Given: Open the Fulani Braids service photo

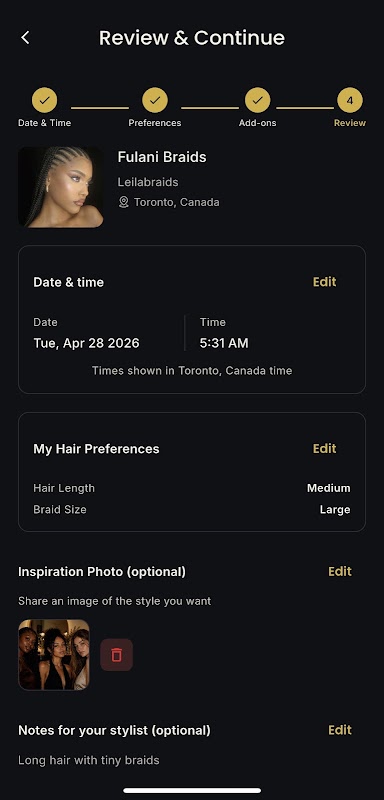Looking at the screenshot, I should [61, 187].
